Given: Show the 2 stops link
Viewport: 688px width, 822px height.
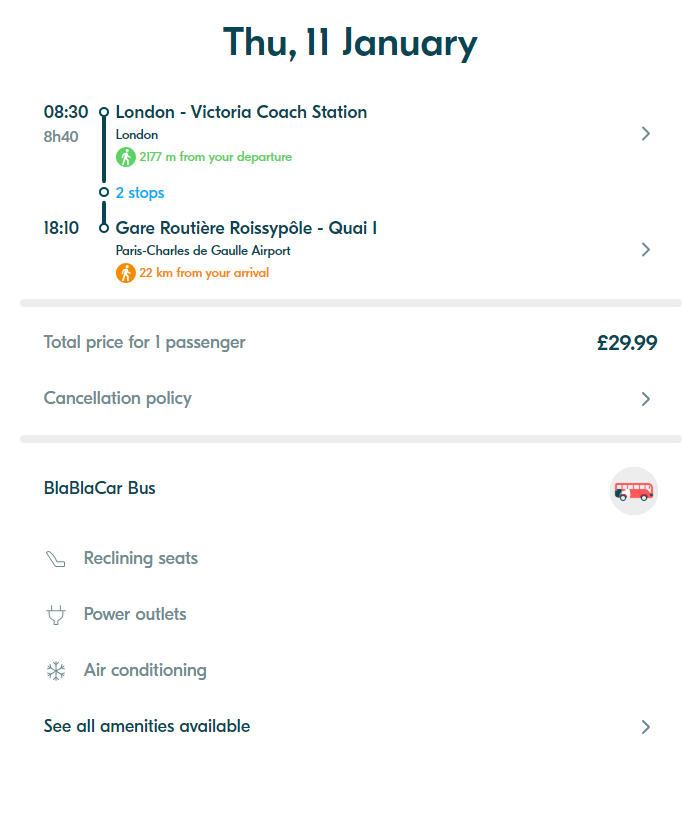Looking at the screenshot, I should 140,193.
